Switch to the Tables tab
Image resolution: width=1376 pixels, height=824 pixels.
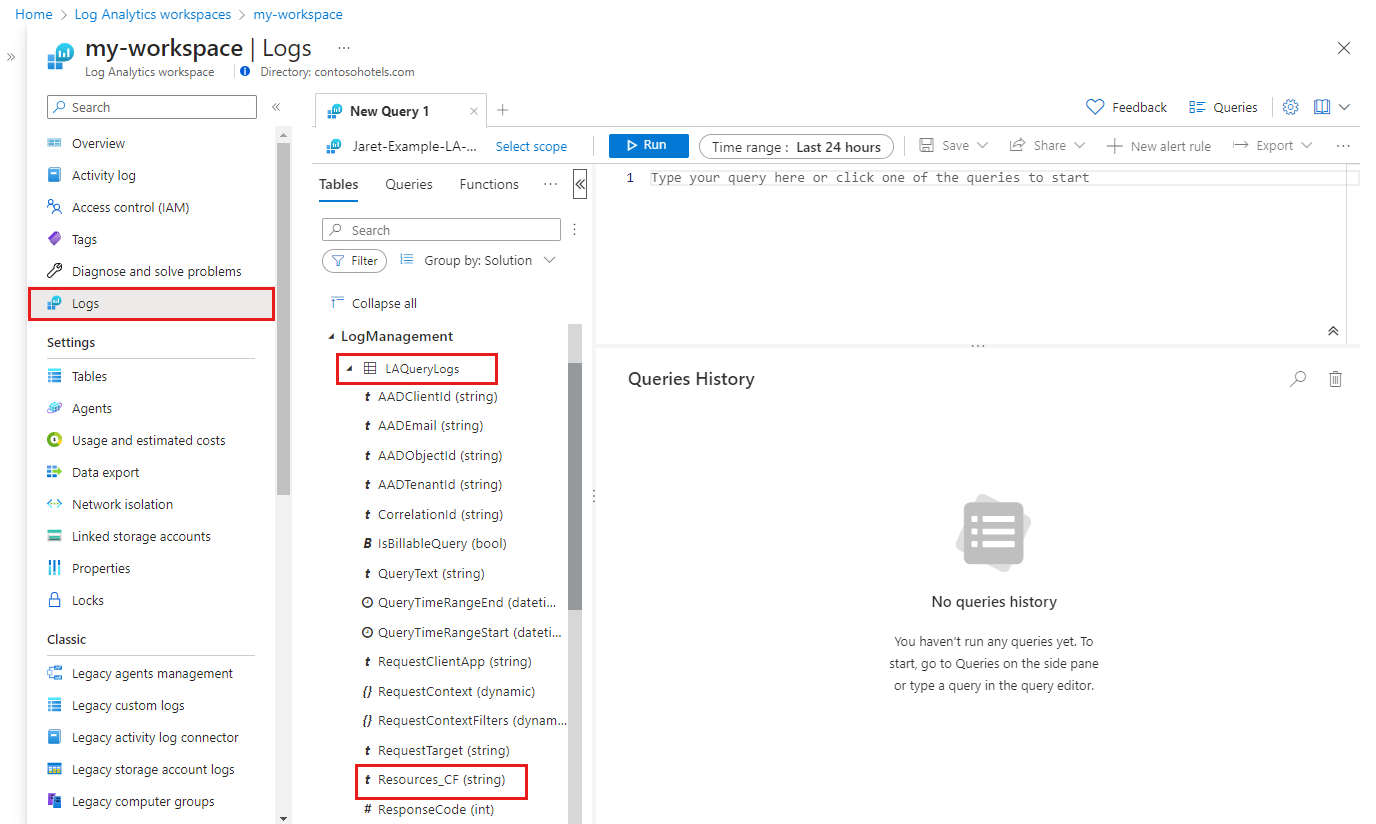339,185
